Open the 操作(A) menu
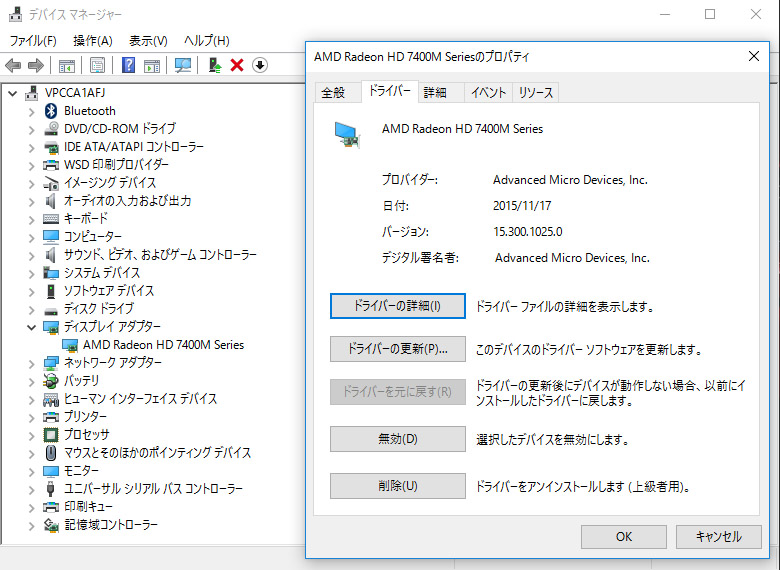This screenshot has height=570, width=780. (93, 41)
